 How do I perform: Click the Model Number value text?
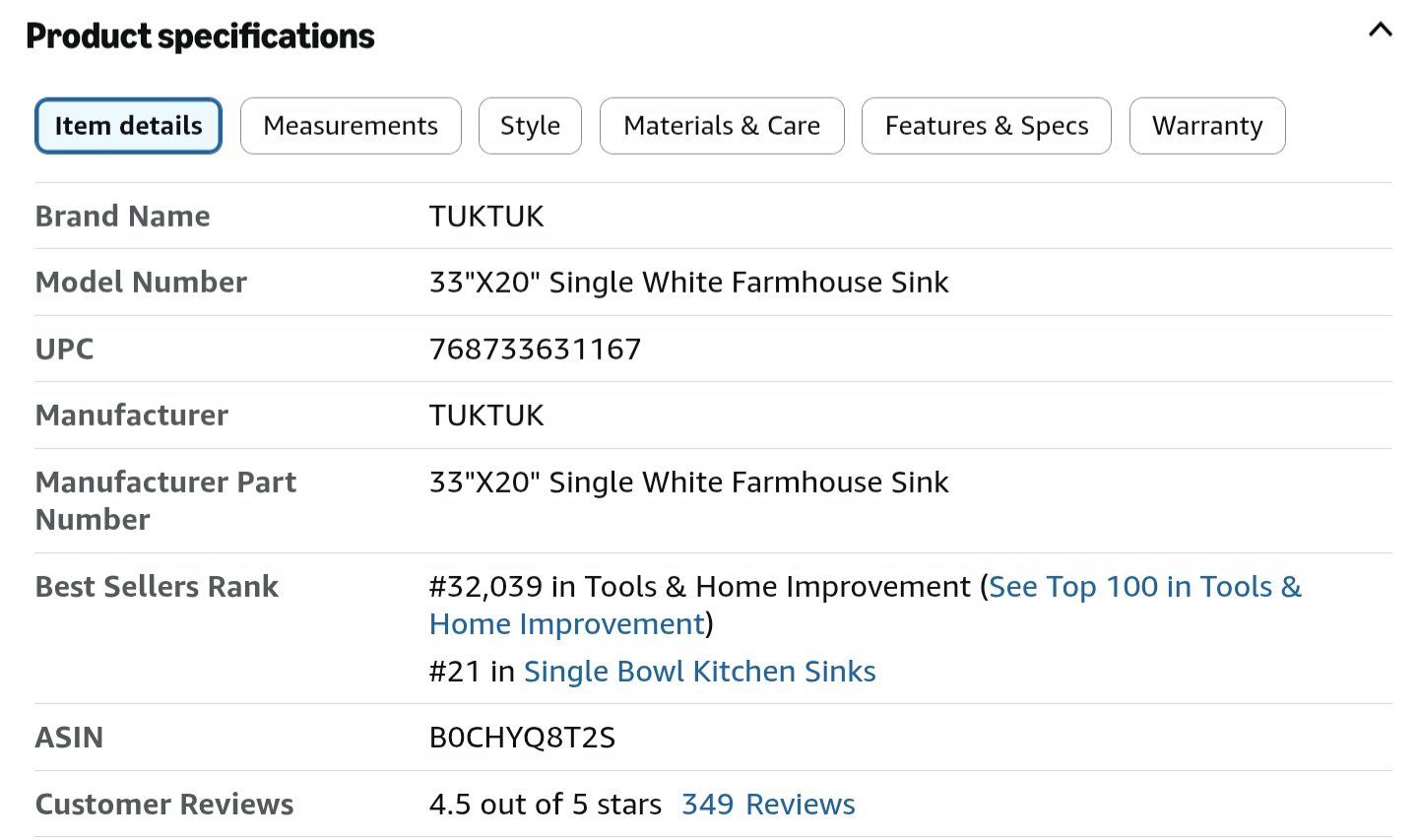pyautogui.click(x=688, y=283)
